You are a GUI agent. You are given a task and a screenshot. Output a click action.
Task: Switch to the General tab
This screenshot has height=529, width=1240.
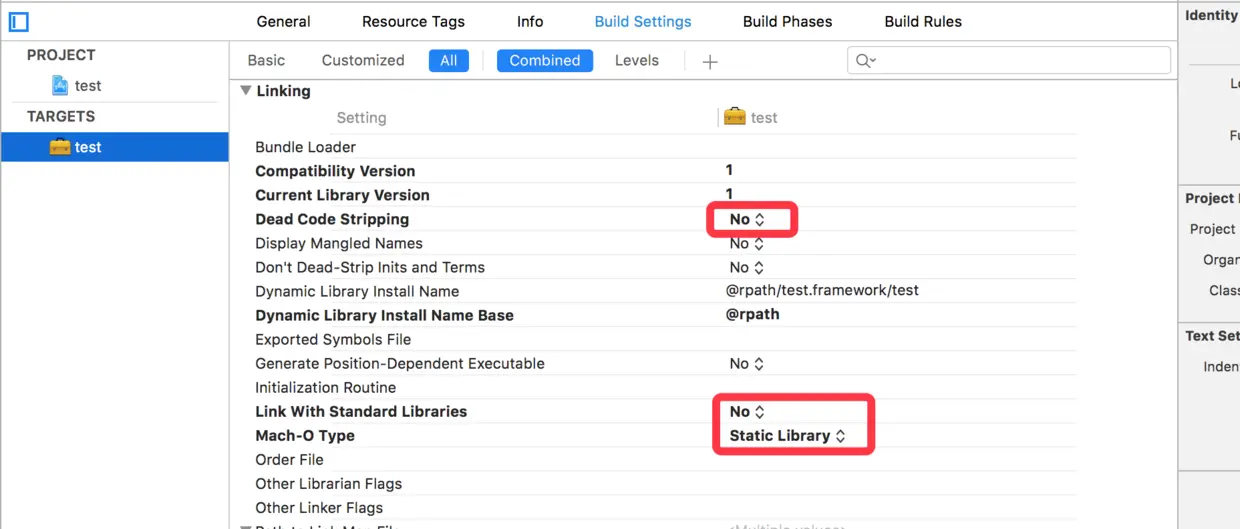point(283,21)
